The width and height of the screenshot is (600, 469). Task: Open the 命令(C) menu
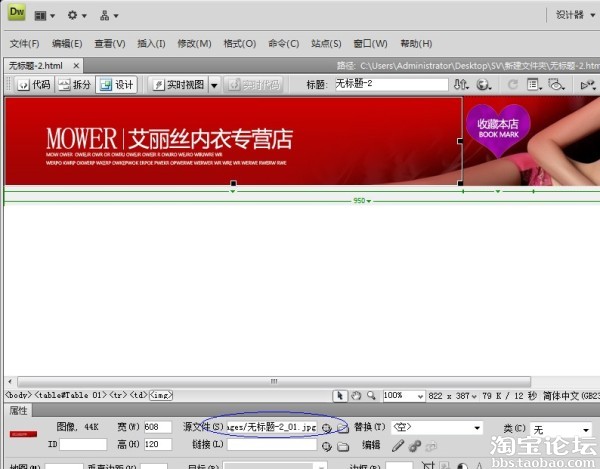click(284, 44)
